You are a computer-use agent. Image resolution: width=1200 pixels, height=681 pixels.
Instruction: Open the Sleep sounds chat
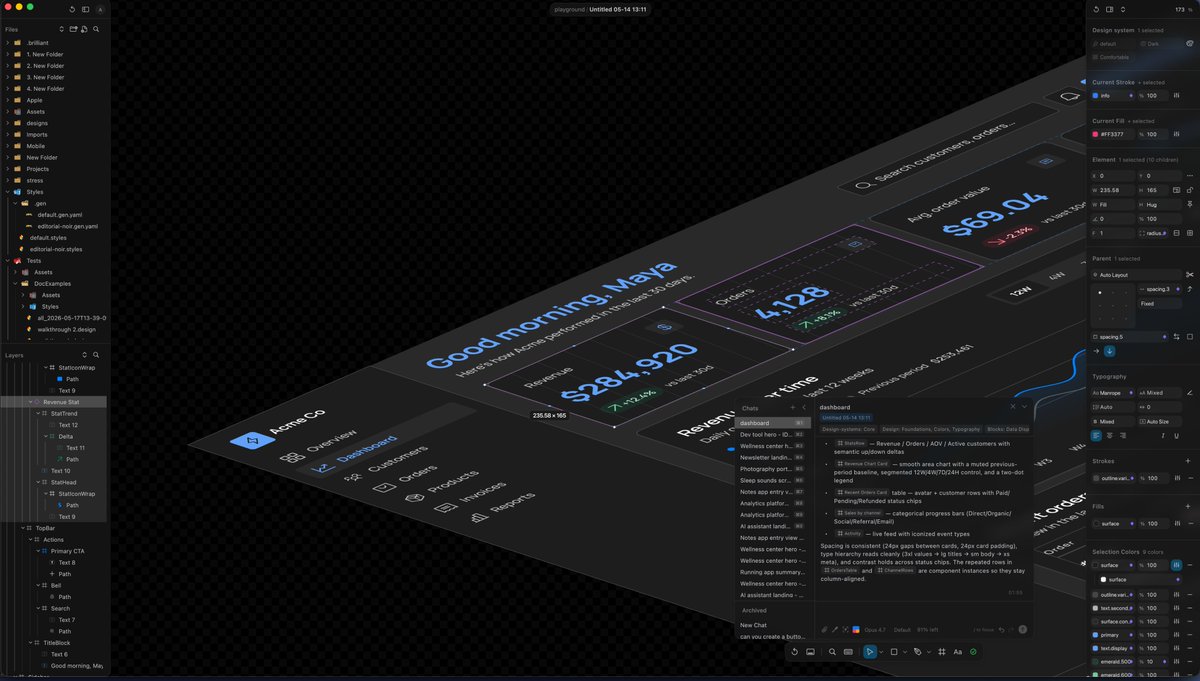click(x=771, y=480)
